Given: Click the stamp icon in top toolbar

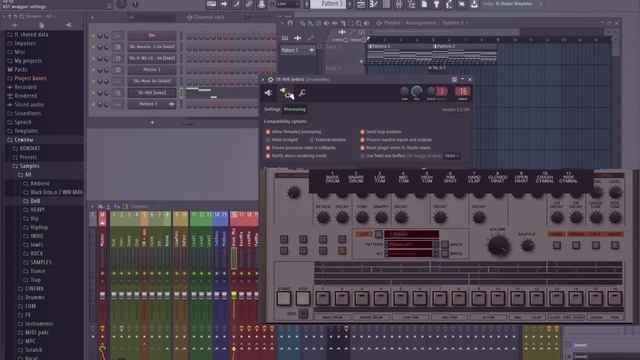Looking at the screenshot, I should coord(262,4).
